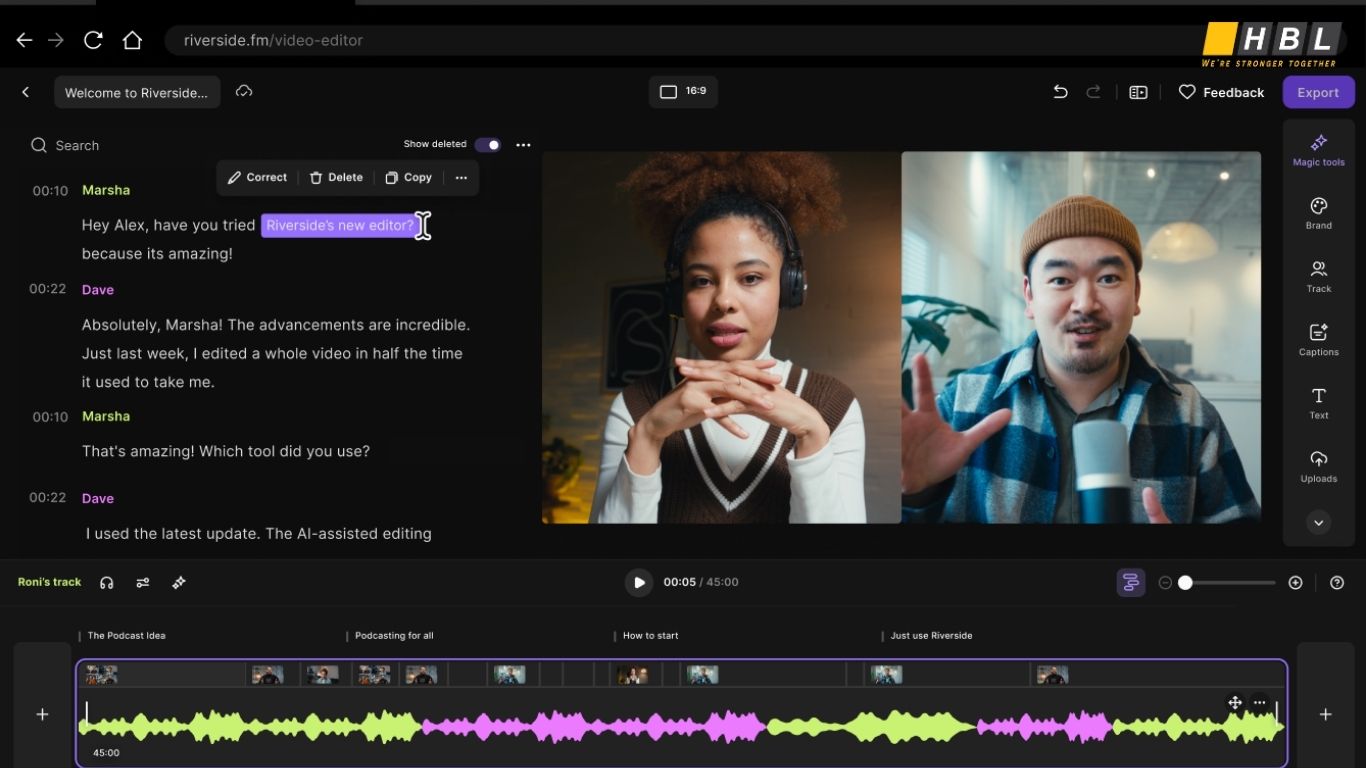Toggle the Show deleted switch
Image resolution: width=1366 pixels, height=768 pixels.
(x=487, y=144)
